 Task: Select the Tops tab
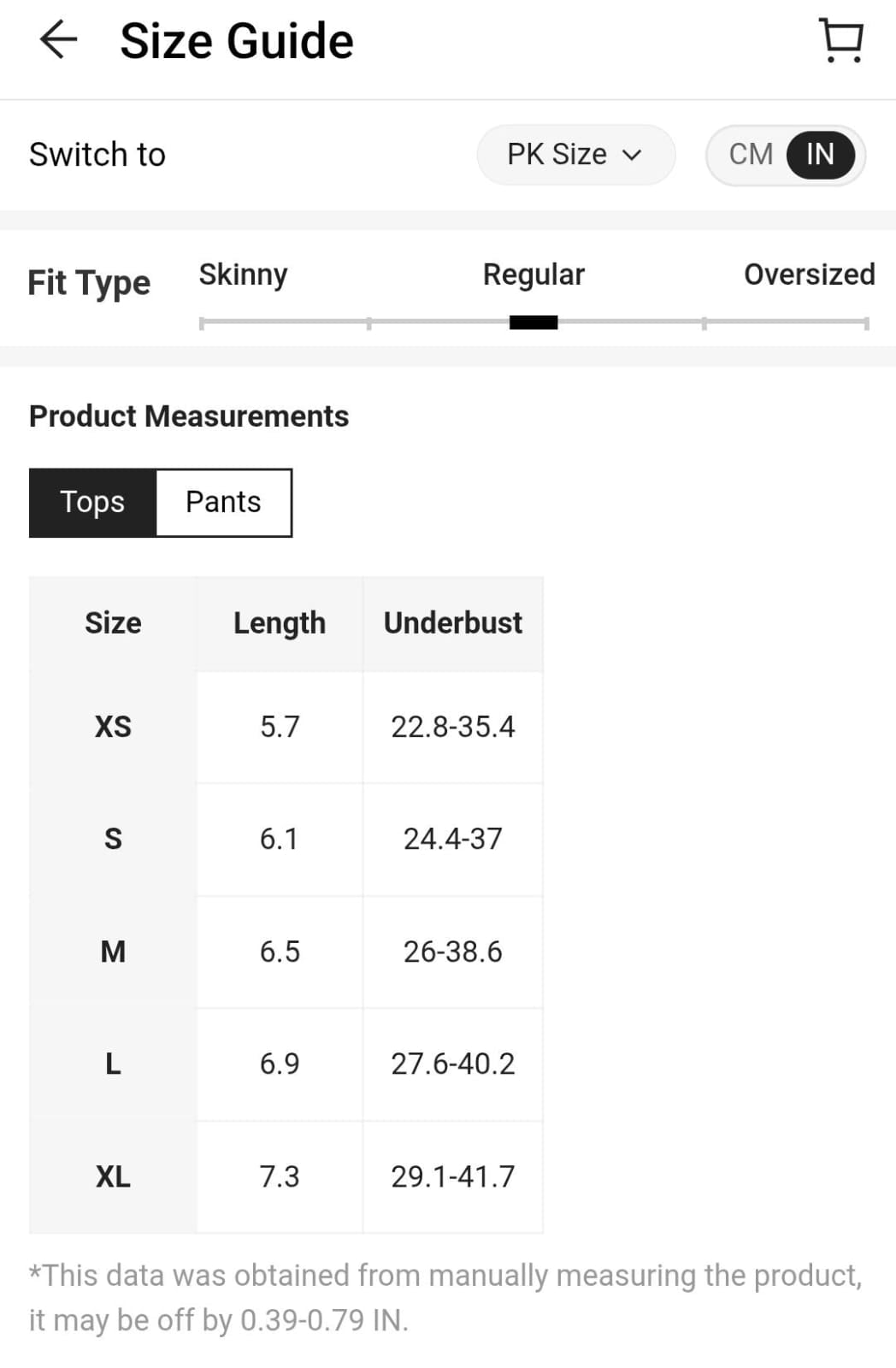click(92, 502)
